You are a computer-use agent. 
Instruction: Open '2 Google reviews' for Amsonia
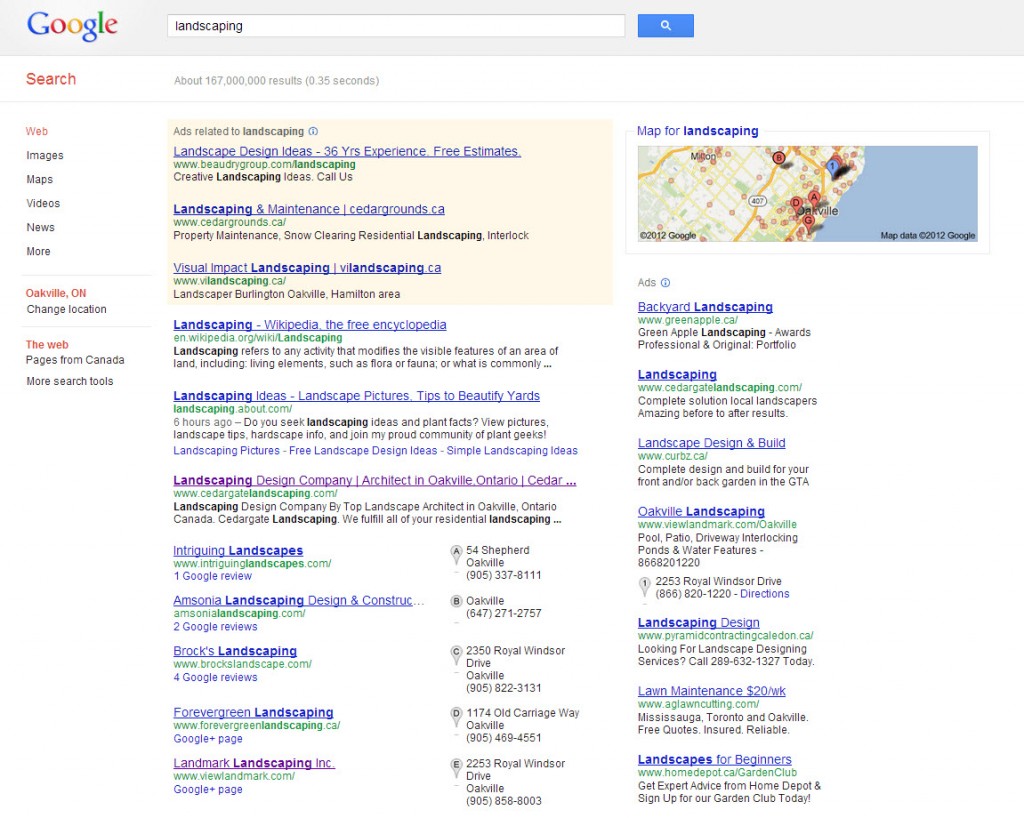point(215,627)
